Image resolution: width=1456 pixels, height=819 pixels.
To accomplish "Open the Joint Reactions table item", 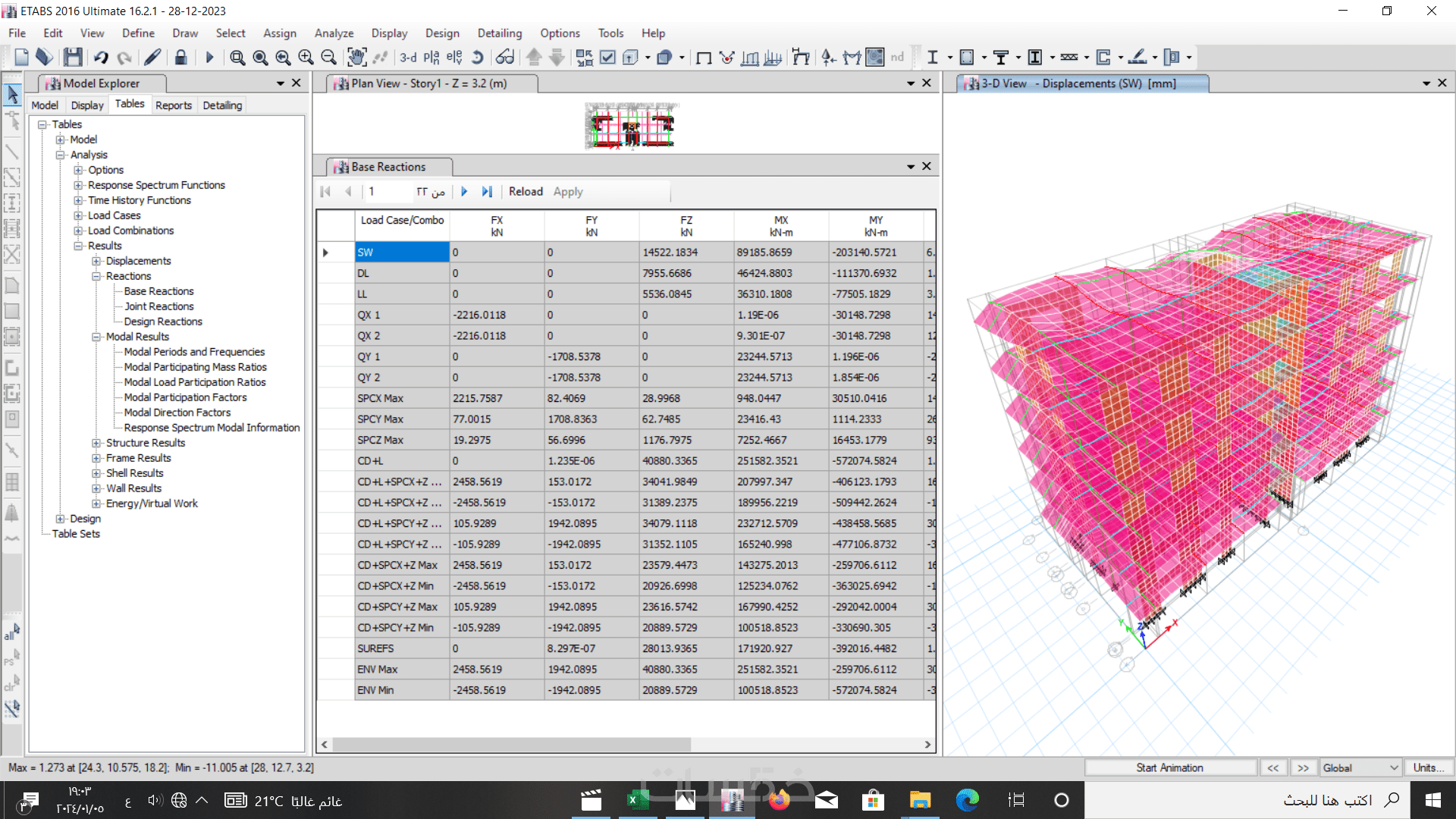I will coord(158,306).
